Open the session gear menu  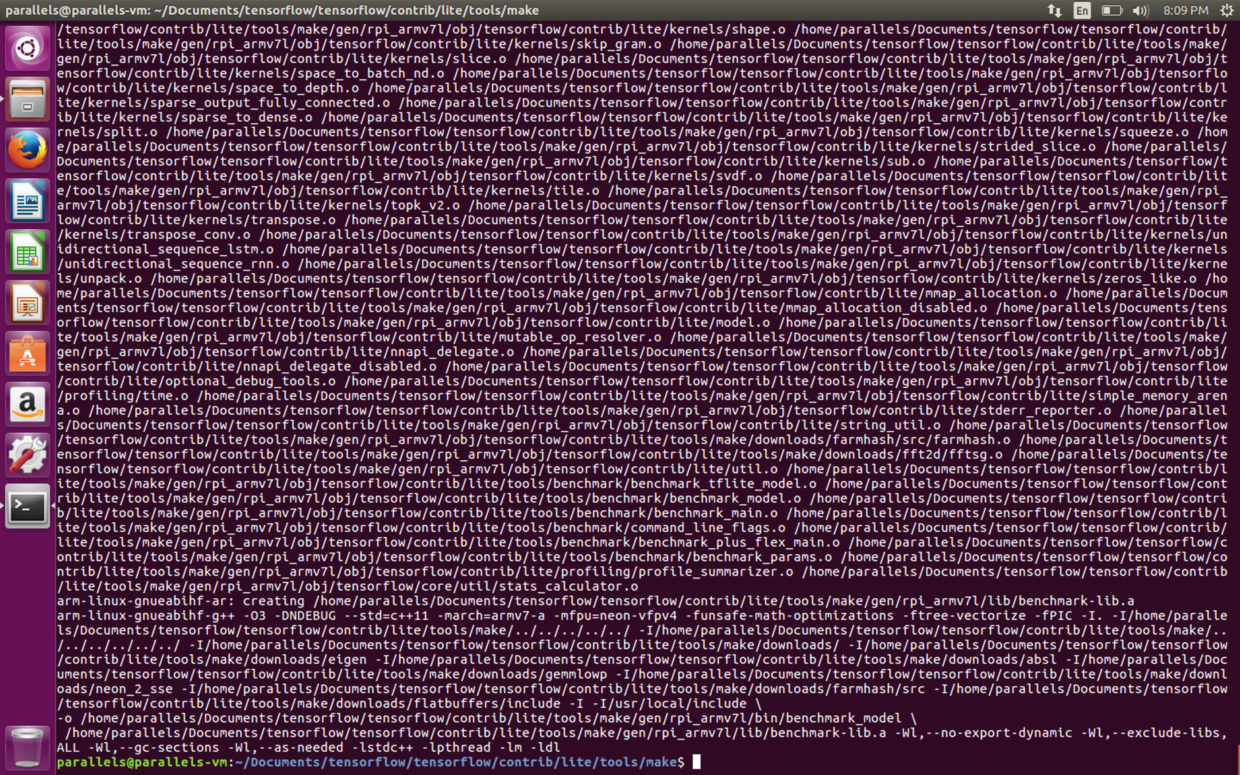coord(1224,10)
